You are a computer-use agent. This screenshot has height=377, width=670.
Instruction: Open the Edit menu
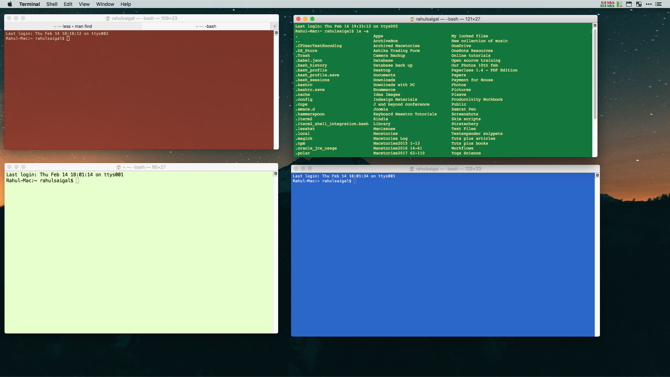pyautogui.click(x=68, y=4)
